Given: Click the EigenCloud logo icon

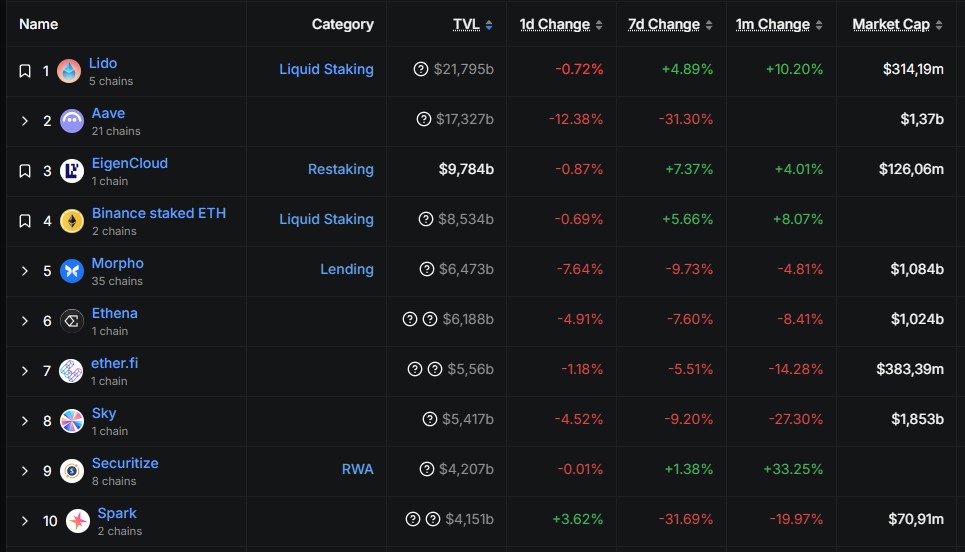Looking at the screenshot, I should pyautogui.click(x=72, y=171).
